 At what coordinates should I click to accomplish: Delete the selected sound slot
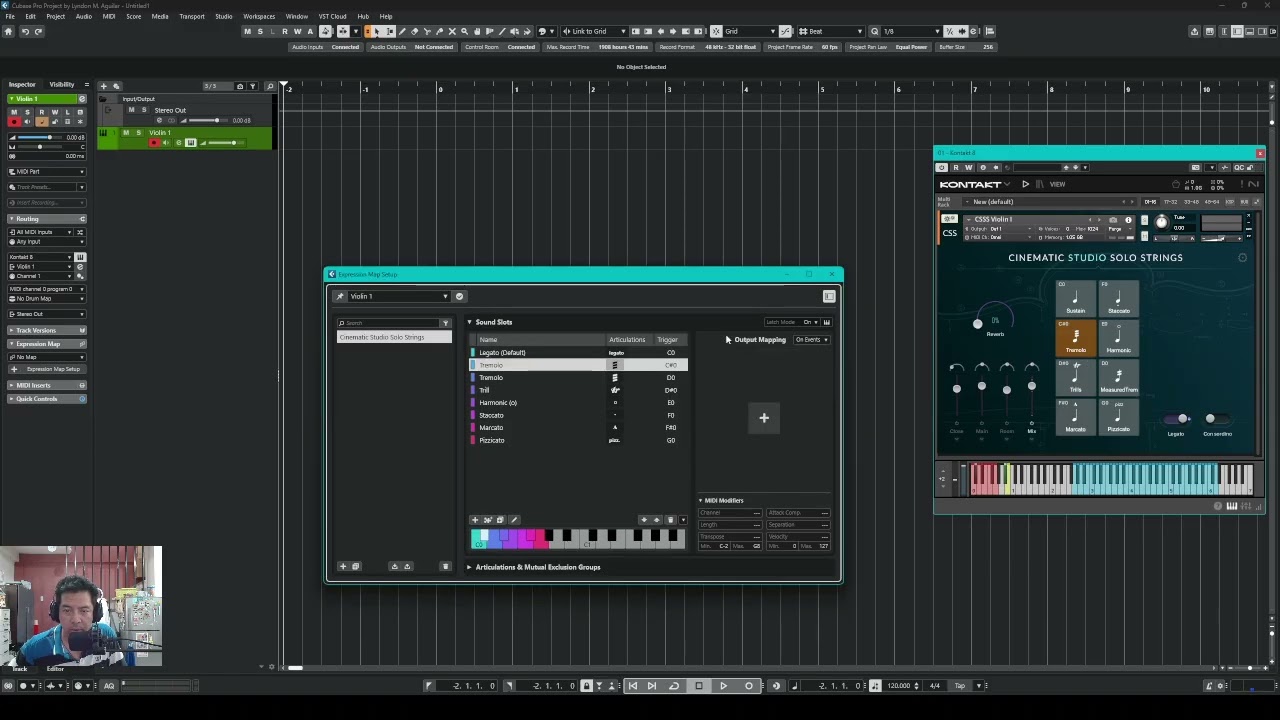670,520
